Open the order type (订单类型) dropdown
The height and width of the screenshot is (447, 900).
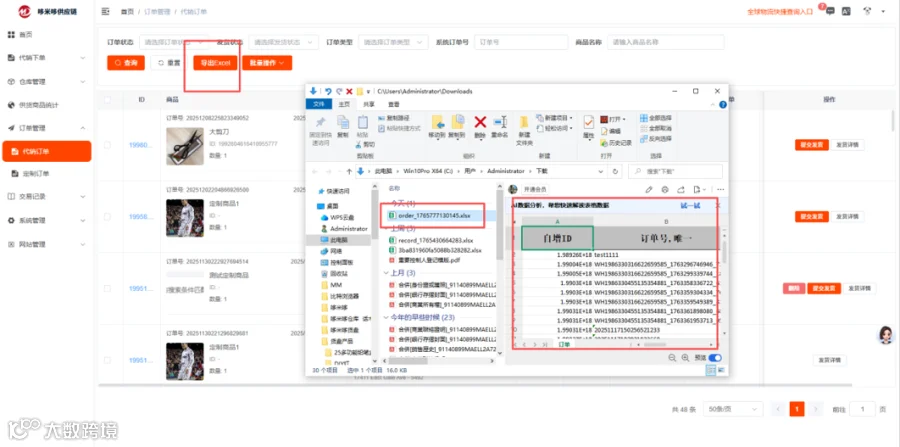click(x=393, y=42)
